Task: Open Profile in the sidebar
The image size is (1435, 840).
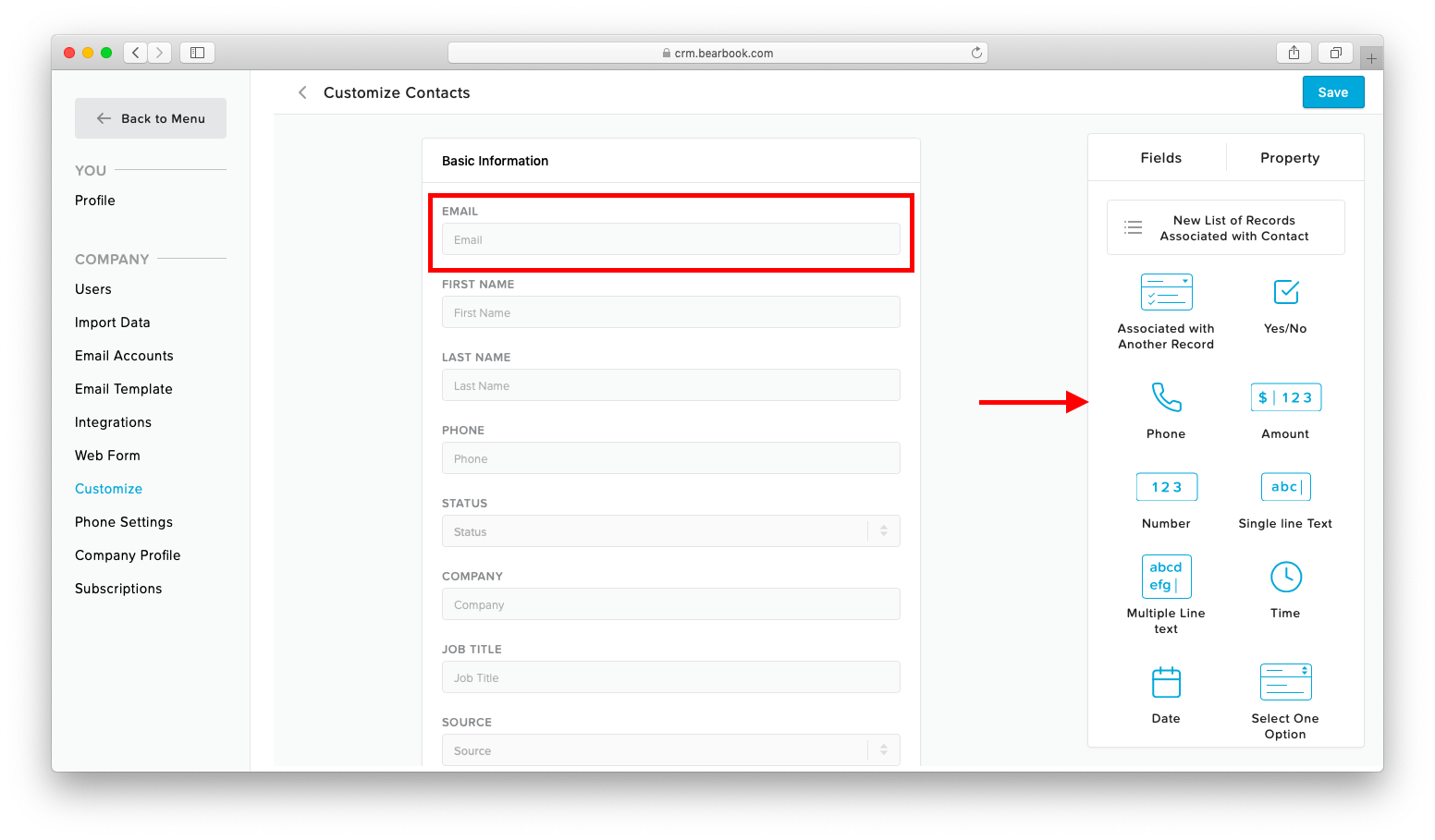Action: tap(95, 201)
